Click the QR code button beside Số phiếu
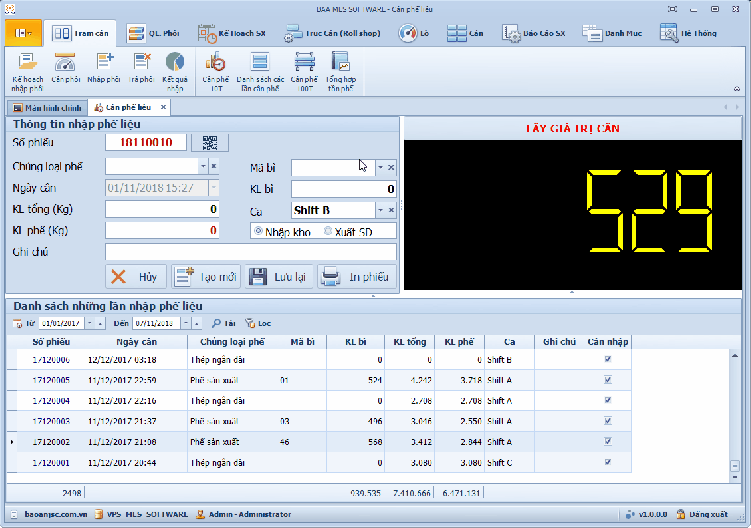This screenshot has height=528, width=751. (210, 142)
